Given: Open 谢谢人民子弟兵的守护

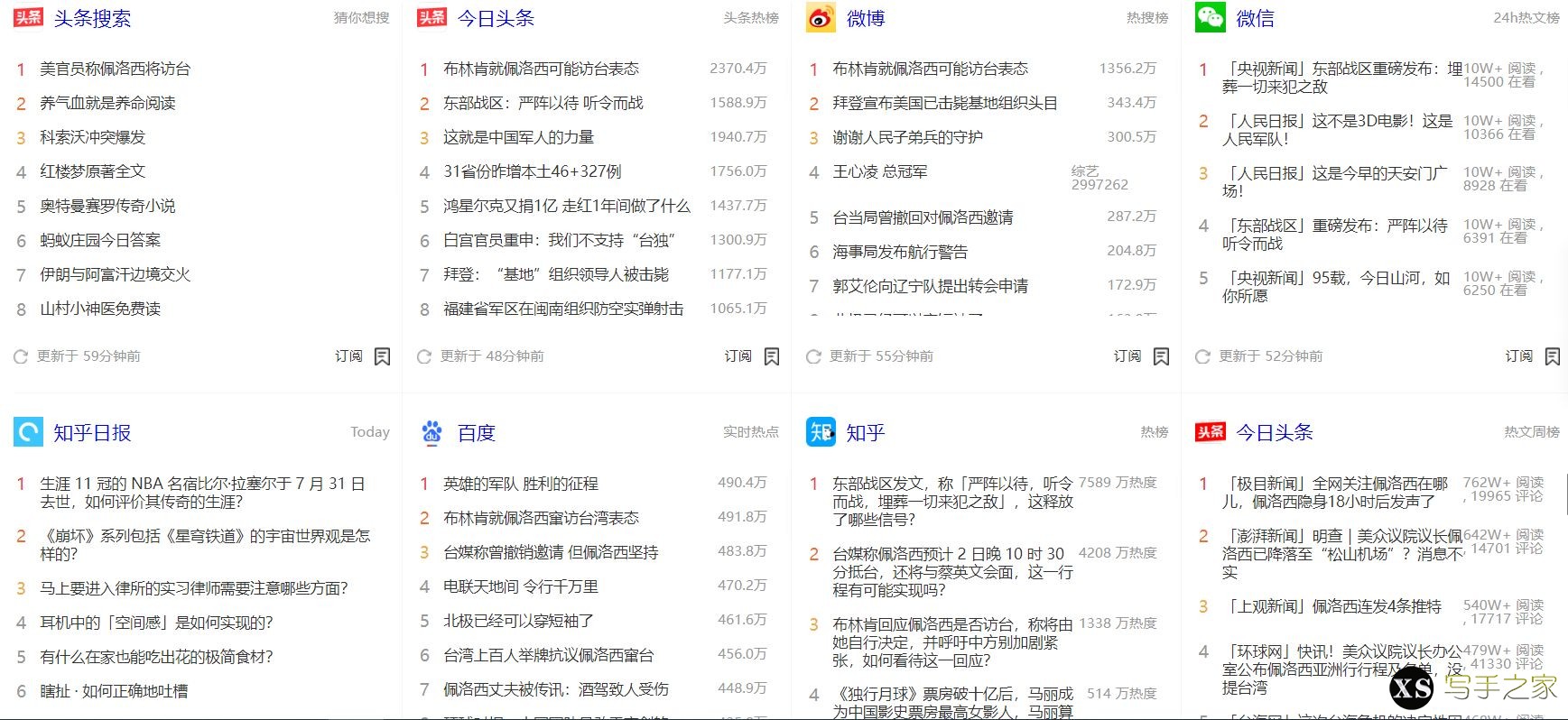Looking at the screenshot, I should coord(907,137).
